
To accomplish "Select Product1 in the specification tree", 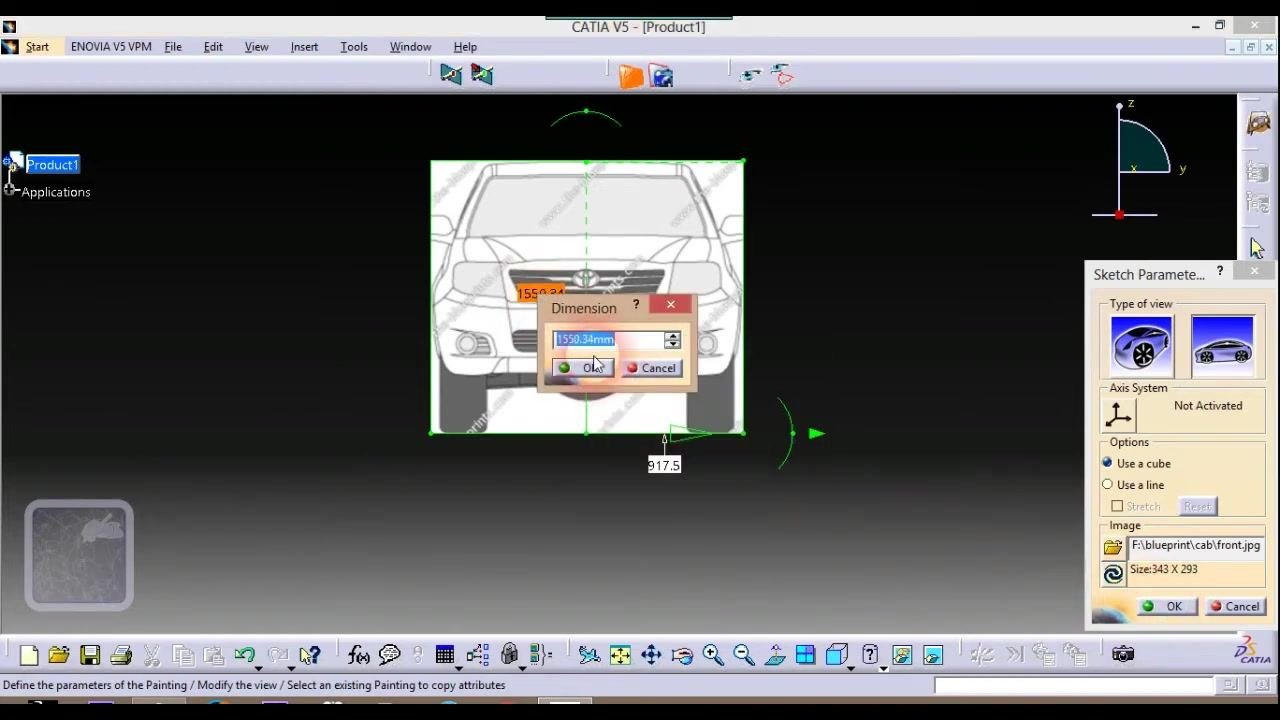I will (52, 165).
